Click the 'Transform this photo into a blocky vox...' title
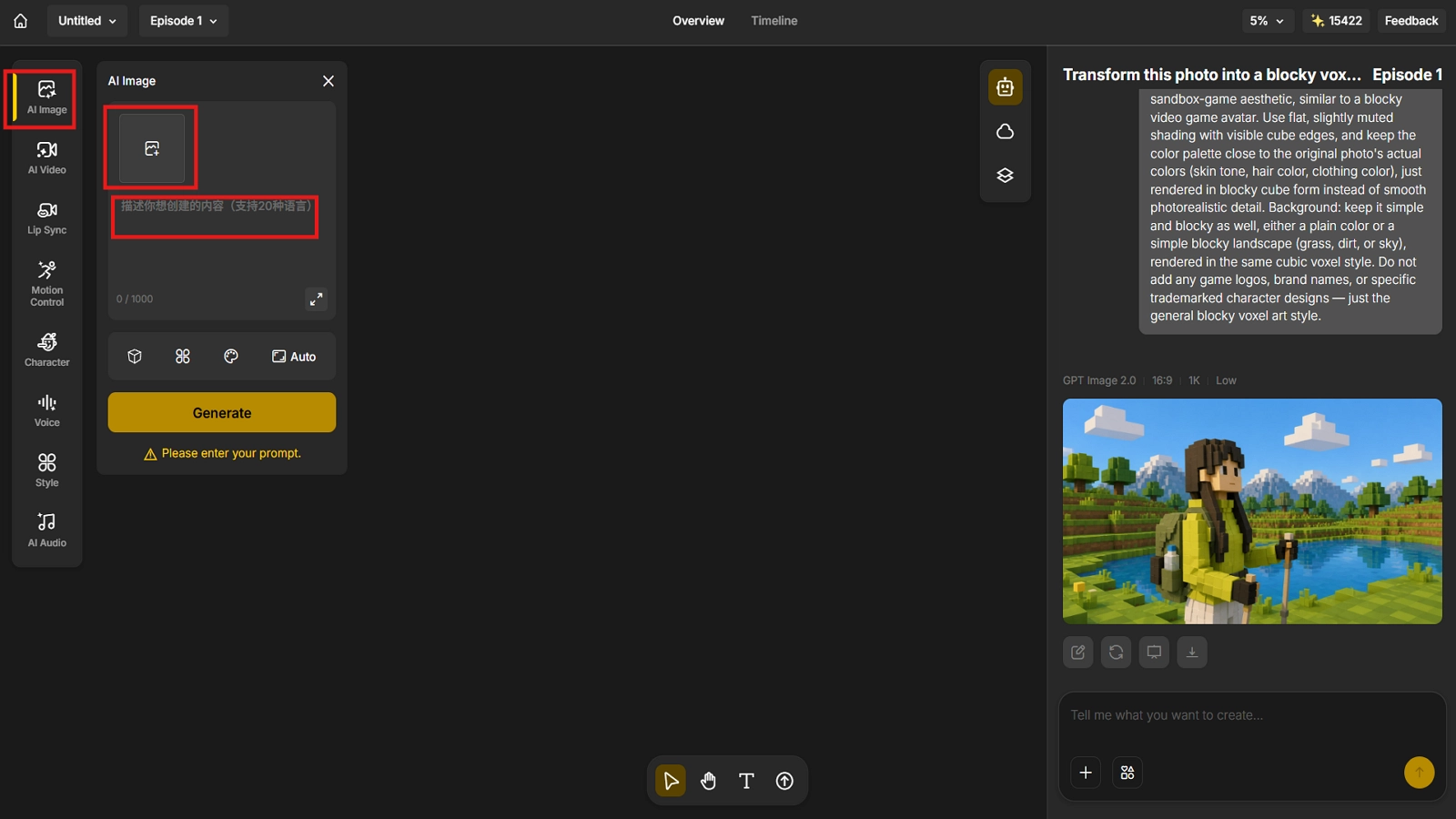 click(x=1212, y=75)
